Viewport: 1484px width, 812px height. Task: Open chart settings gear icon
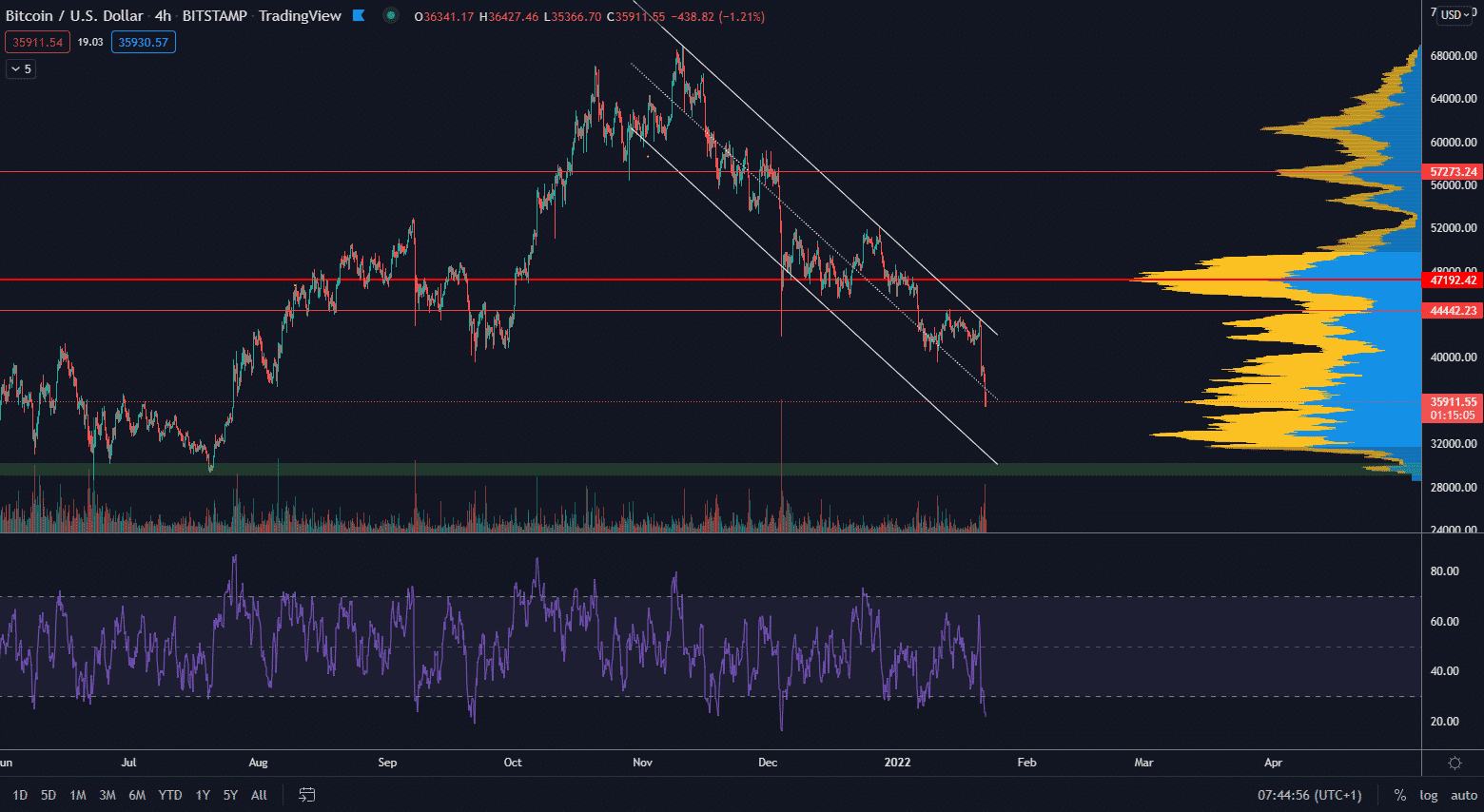click(x=1455, y=763)
